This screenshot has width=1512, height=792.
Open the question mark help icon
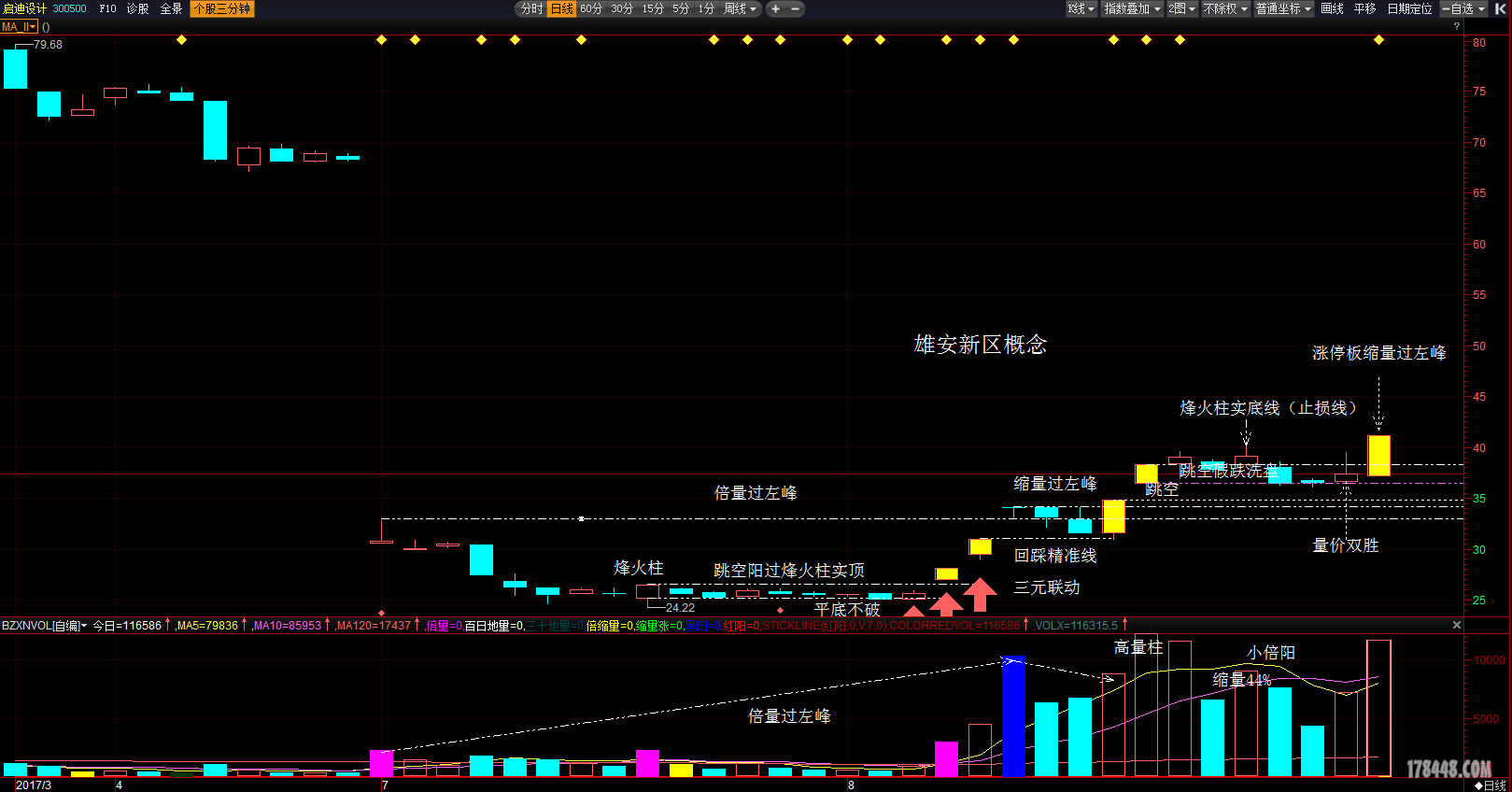pos(1456,26)
